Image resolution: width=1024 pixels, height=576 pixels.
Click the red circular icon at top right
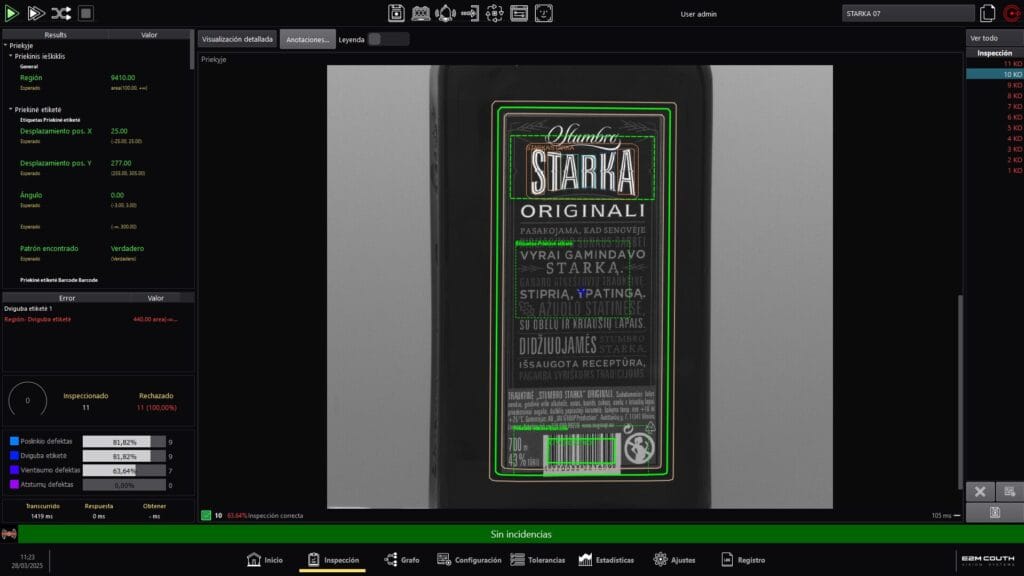tap(1011, 13)
